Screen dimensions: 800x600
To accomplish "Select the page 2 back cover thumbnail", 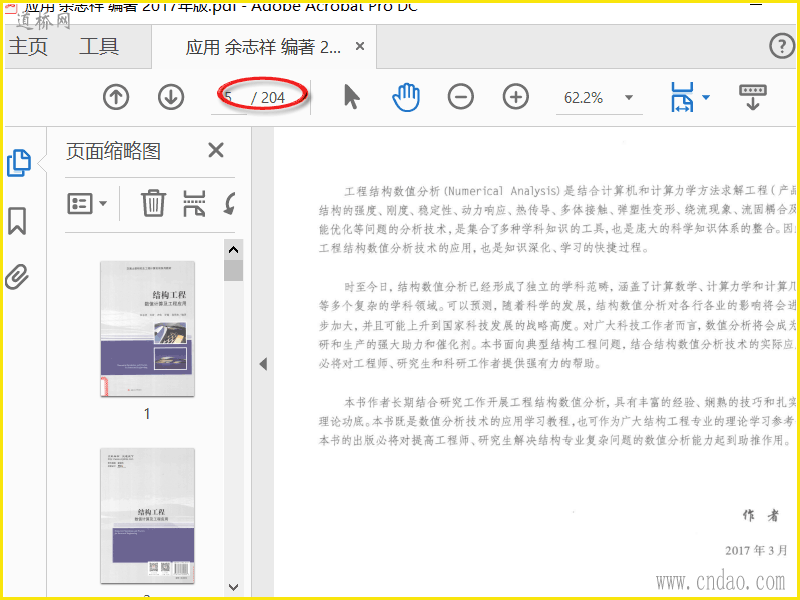I will pyautogui.click(x=147, y=516).
